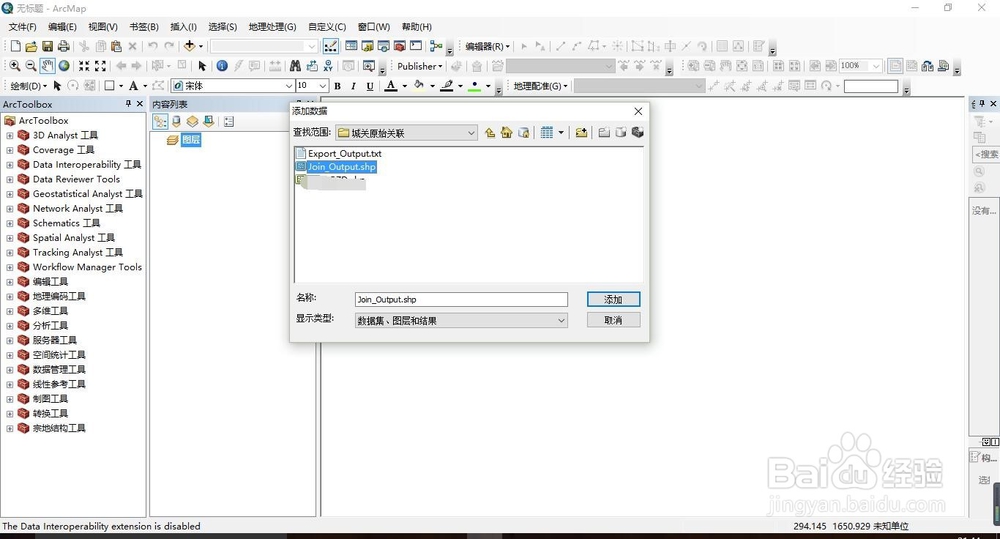Toggle List By Visibility in contents panel
The width and height of the screenshot is (1000, 539).
(x=193, y=121)
